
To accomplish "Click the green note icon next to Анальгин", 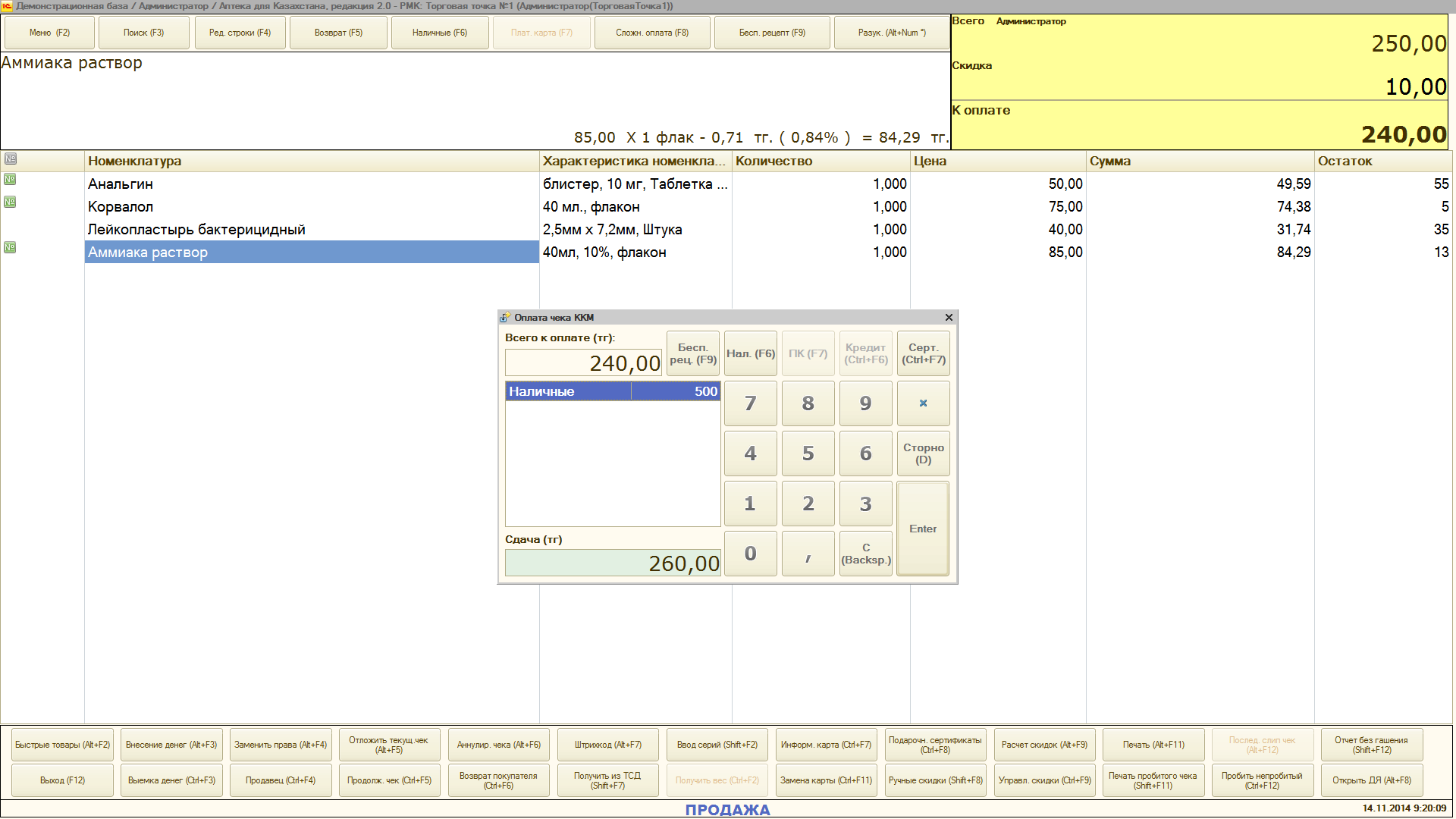I will click(x=10, y=180).
